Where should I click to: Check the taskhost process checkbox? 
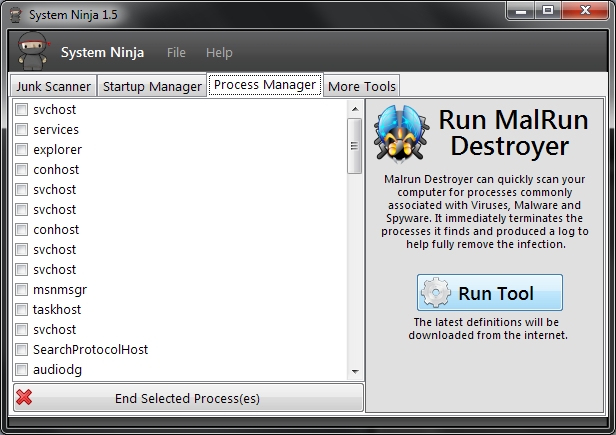pyautogui.click(x=22, y=310)
